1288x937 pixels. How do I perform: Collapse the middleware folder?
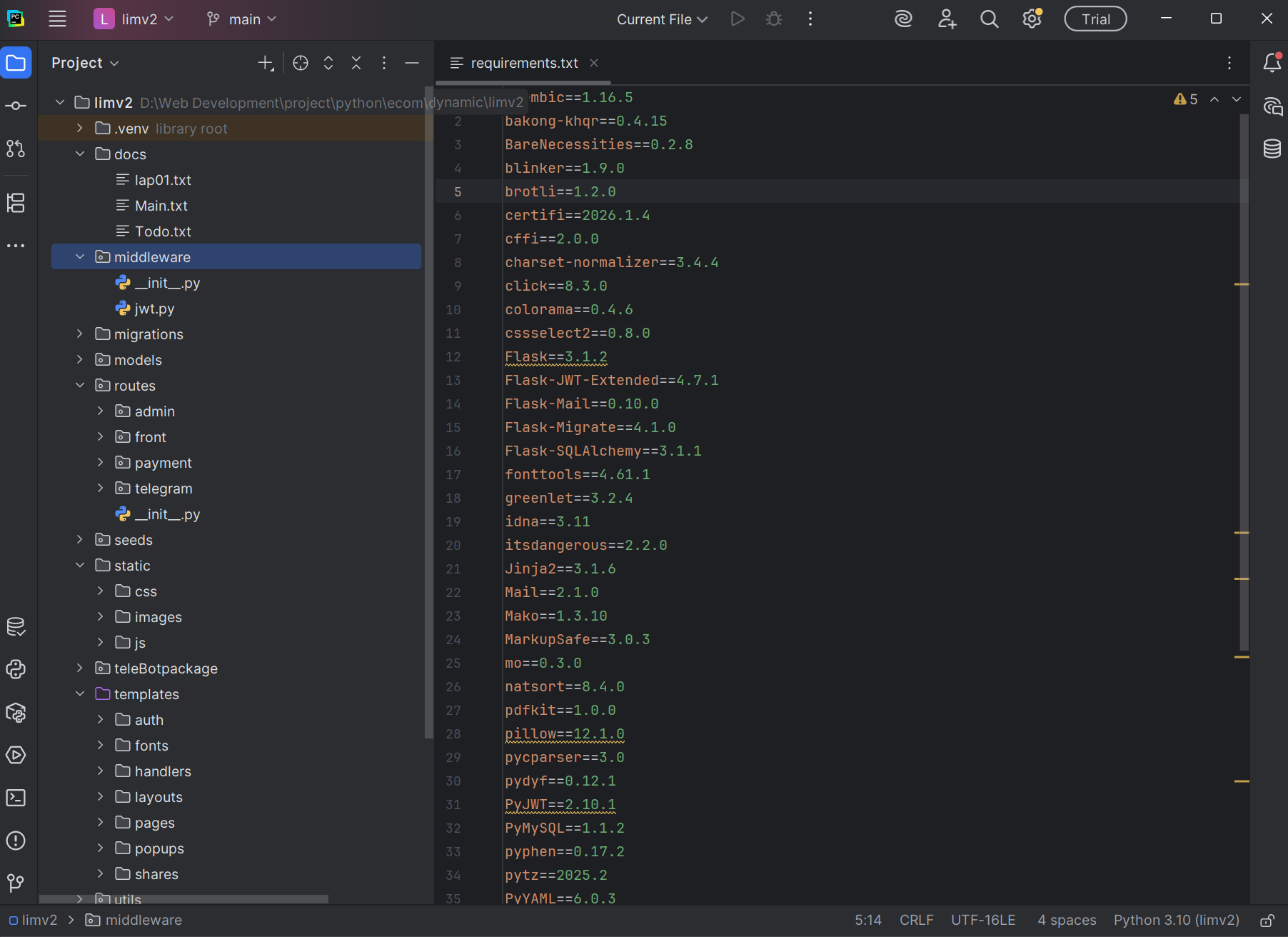(80, 257)
